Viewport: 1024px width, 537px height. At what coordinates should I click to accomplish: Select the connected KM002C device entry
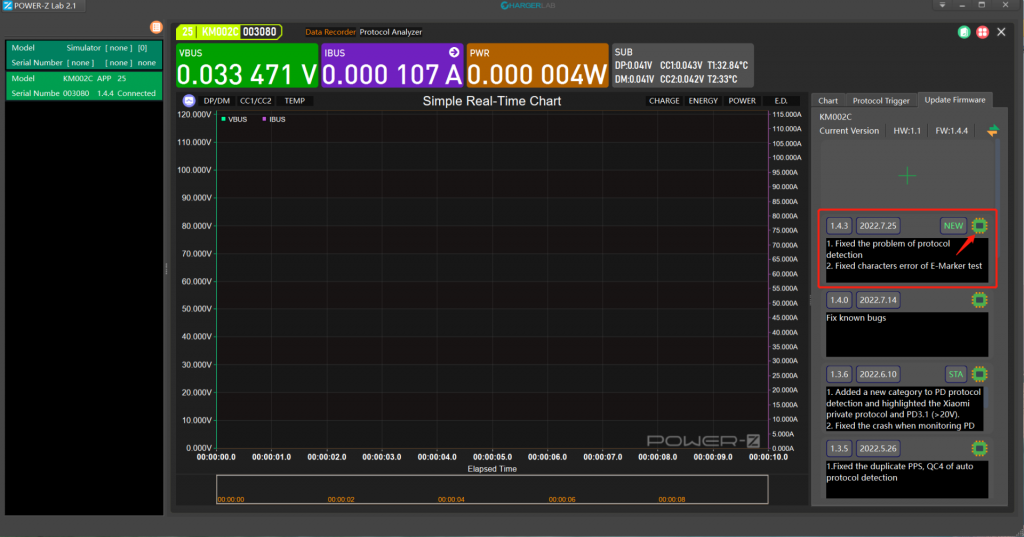tap(84, 86)
